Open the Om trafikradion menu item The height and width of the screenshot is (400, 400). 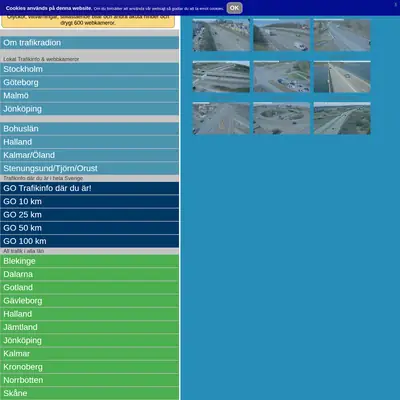89,43
